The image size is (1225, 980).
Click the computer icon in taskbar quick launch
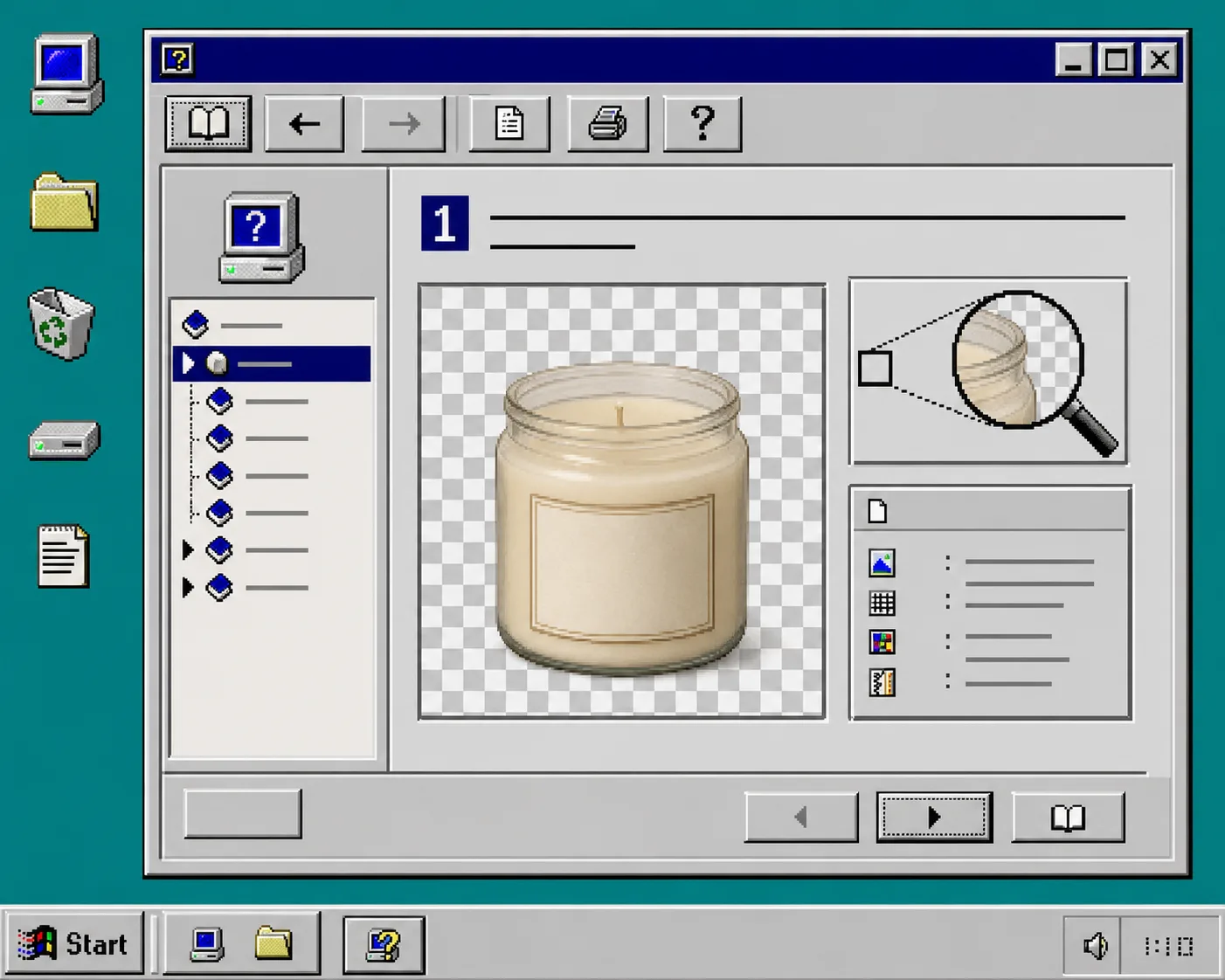(206, 945)
